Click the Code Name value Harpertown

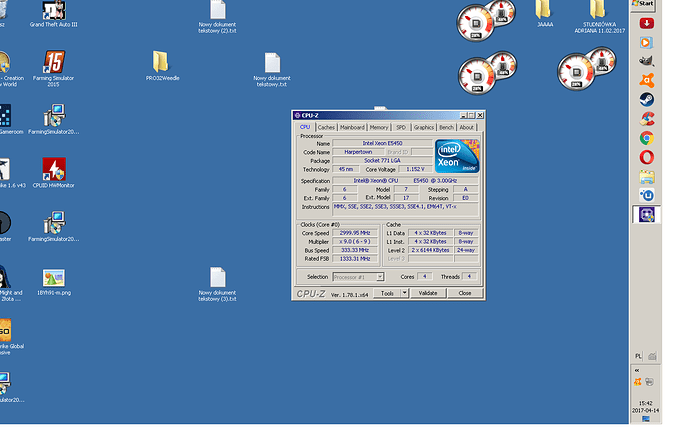358,152
